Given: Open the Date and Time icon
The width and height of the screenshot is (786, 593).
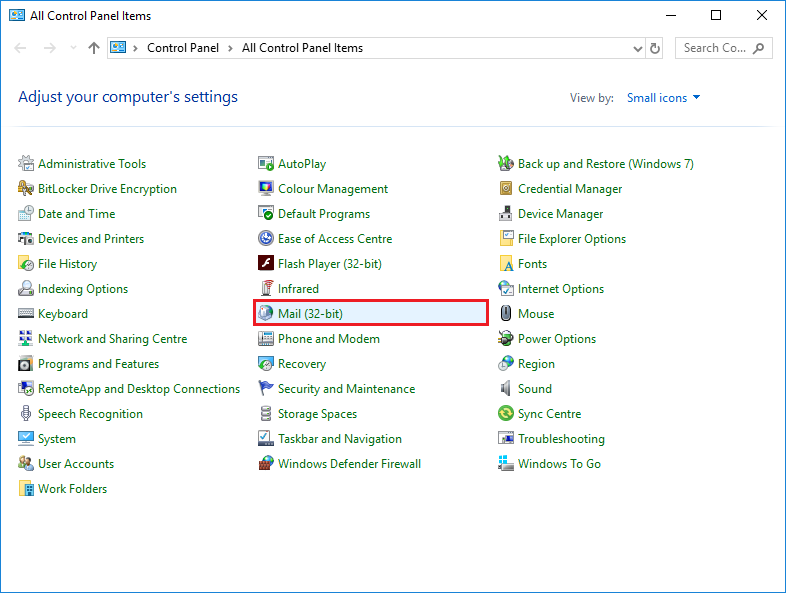Looking at the screenshot, I should tap(26, 214).
